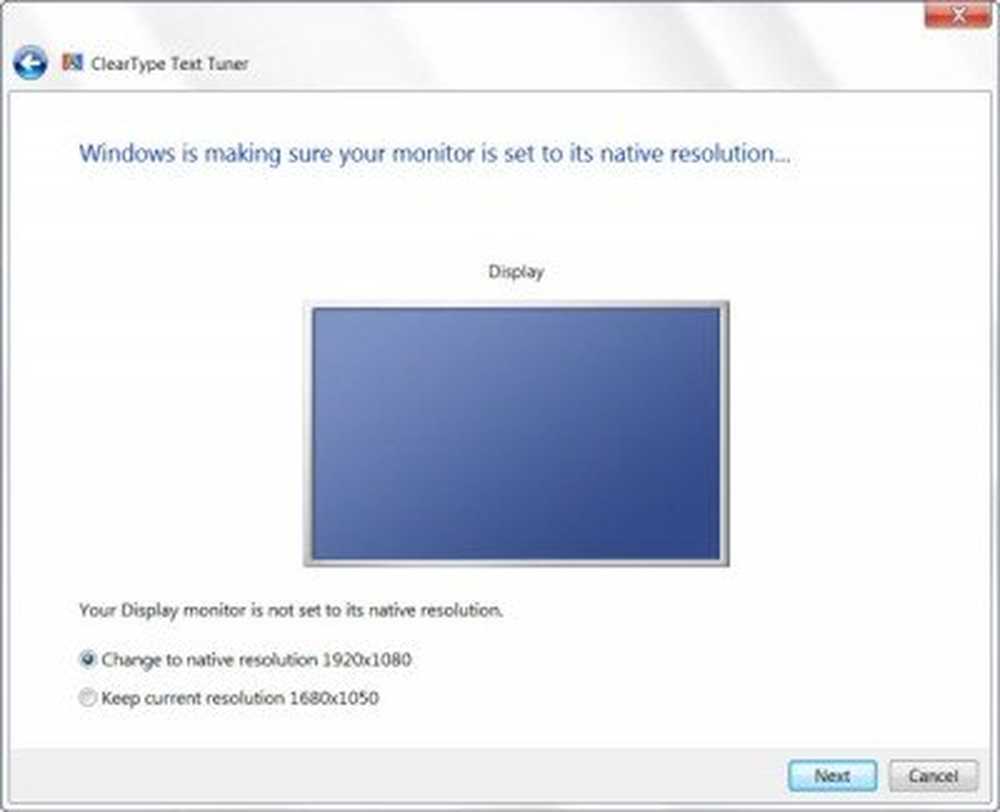Go back with the blue arrow button
This screenshot has width=1000, height=812.
pyautogui.click(x=30, y=63)
